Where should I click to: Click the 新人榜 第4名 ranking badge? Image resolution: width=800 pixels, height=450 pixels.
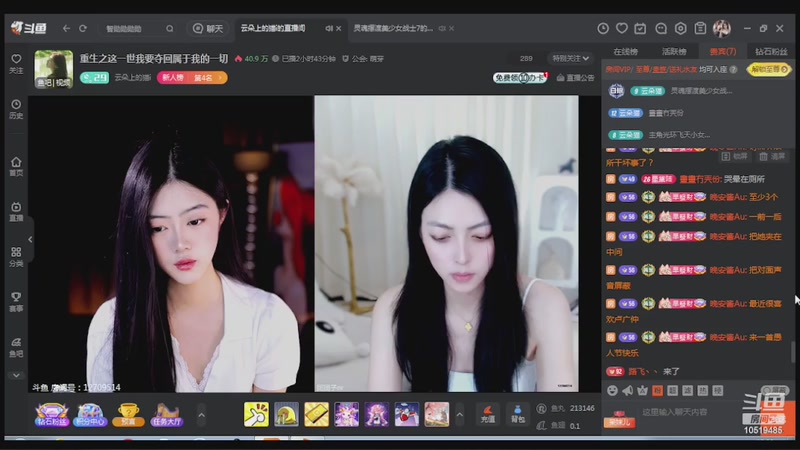[192, 78]
